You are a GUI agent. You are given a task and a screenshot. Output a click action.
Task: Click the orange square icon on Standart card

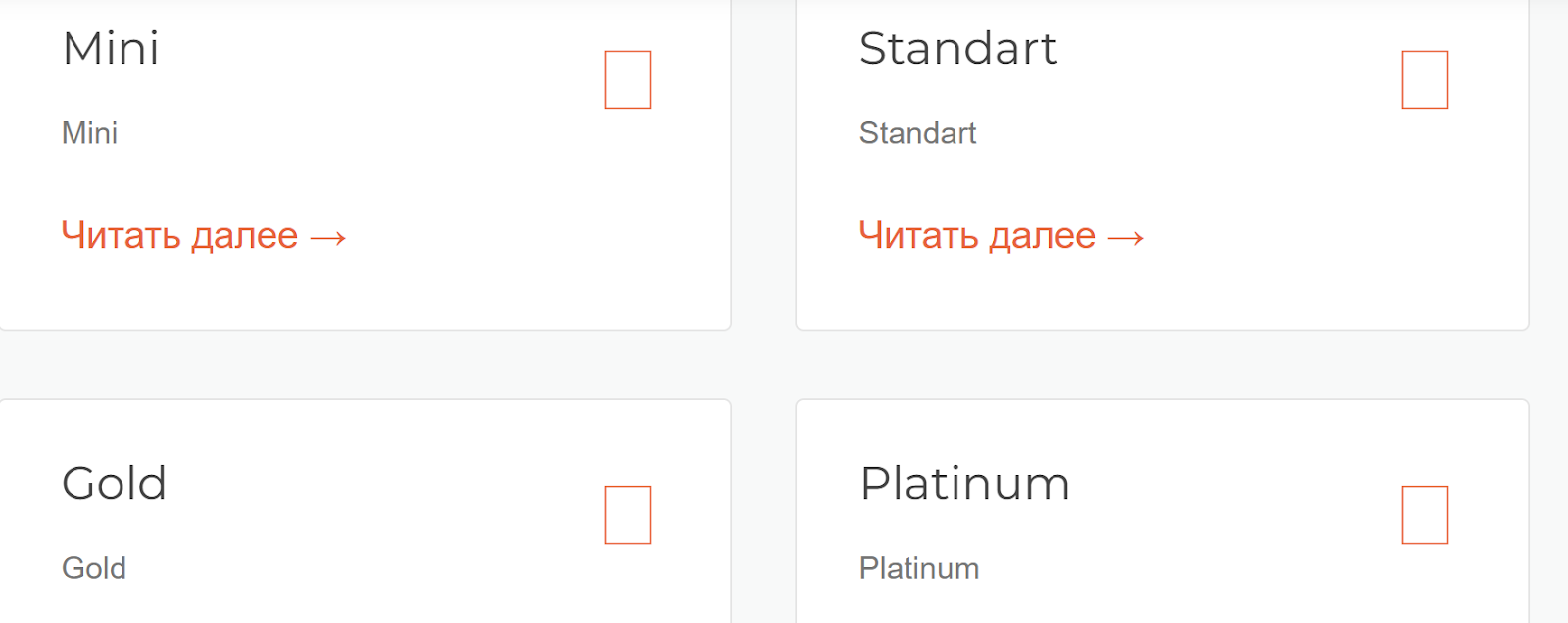[1425, 79]
